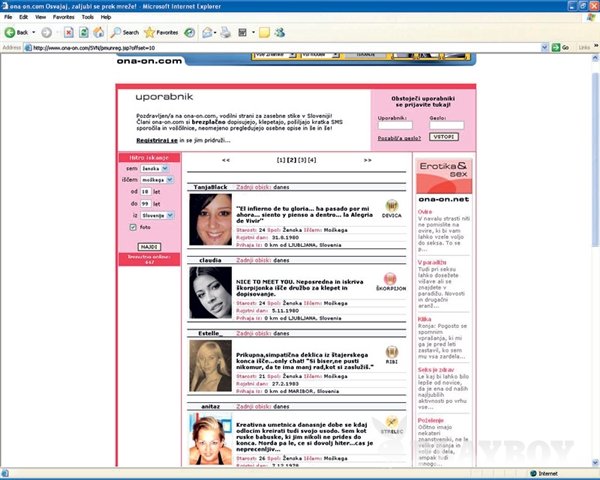The image size is (600, 480).
Task: Click the green Go arrow button
Action: tap(556, 47)
